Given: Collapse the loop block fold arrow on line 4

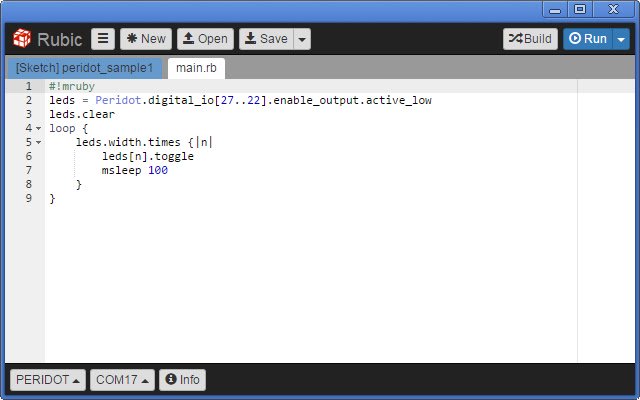Looking at the screenshot, I should 38,128.
